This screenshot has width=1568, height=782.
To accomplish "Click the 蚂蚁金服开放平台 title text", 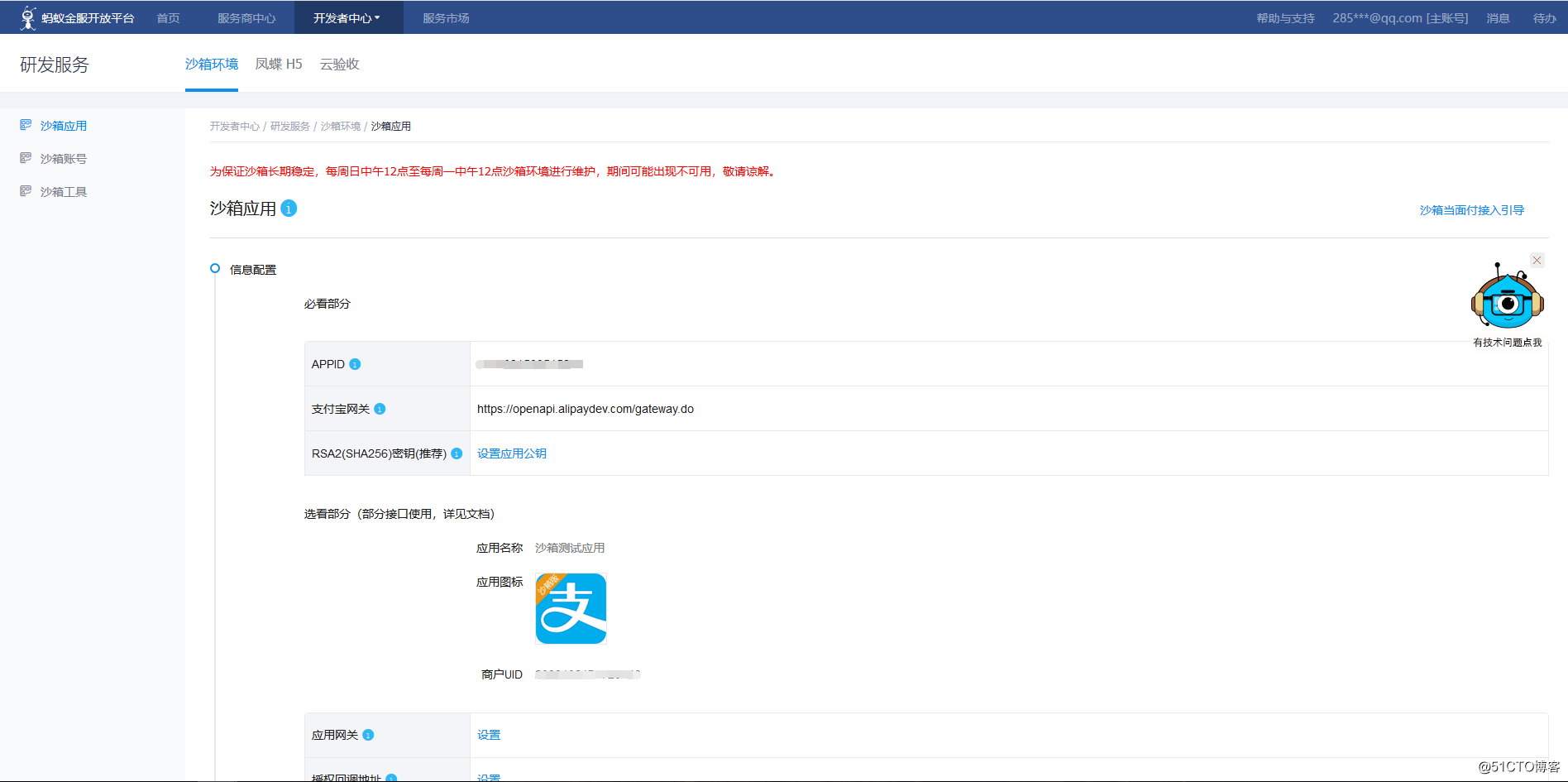I will point(88,17).
